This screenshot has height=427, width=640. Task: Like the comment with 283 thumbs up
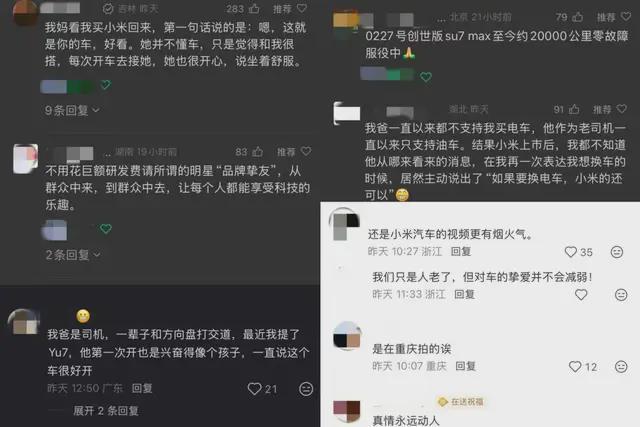[254, 8]
